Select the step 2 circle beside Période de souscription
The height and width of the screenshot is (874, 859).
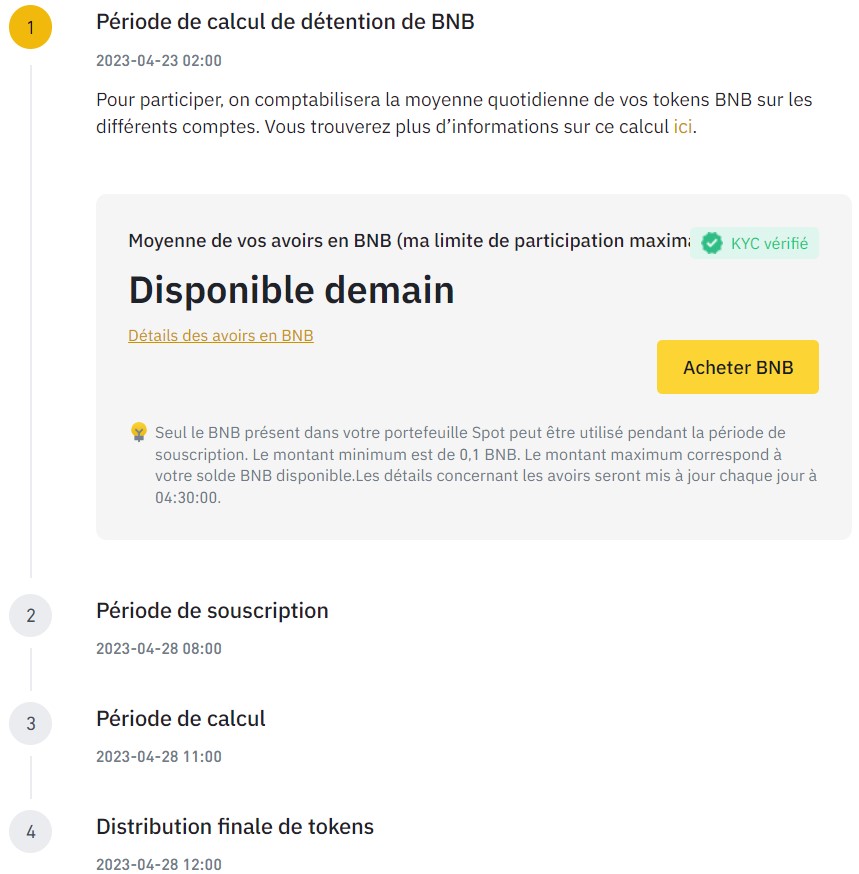point(30,615)
